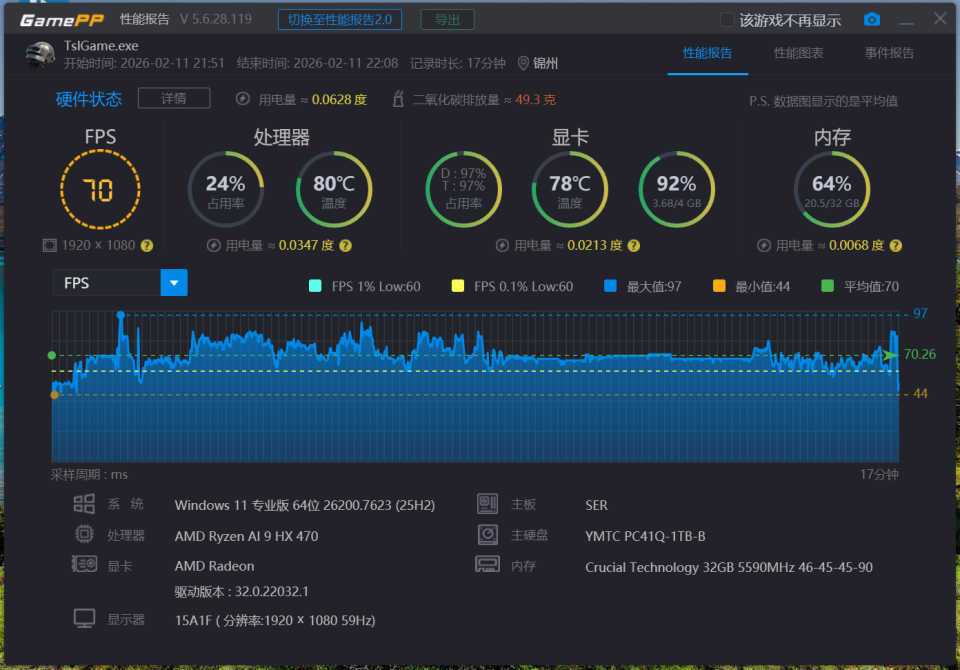Click the CO2 emission bottle icon

click(398, 99)
